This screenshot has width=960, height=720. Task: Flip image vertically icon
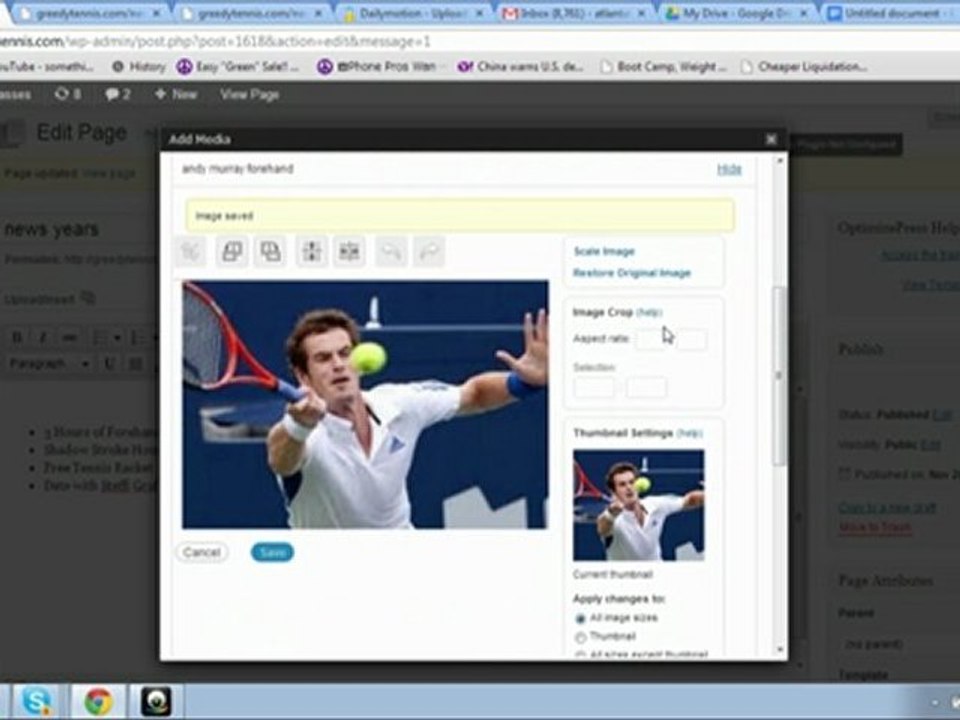[312, 252]
